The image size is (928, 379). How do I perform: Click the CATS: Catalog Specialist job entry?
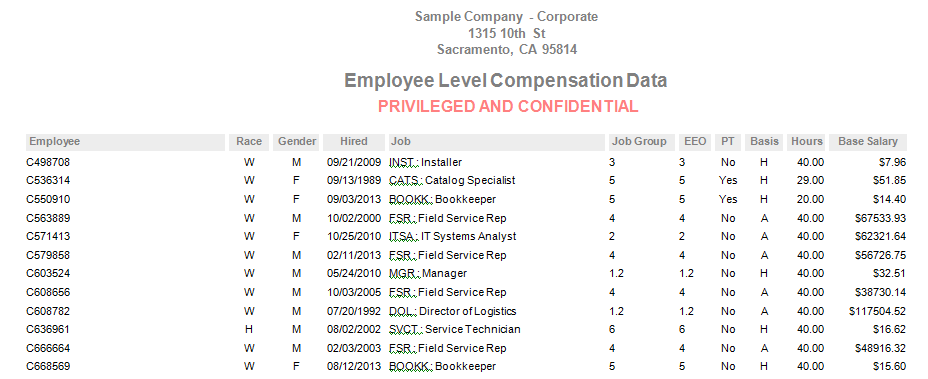click(452, 181)
